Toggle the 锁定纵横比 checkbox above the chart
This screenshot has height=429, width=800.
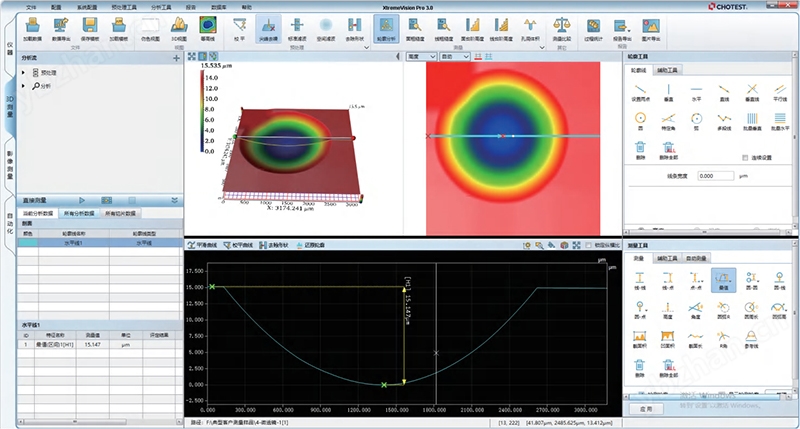click(x=587, y=245)
